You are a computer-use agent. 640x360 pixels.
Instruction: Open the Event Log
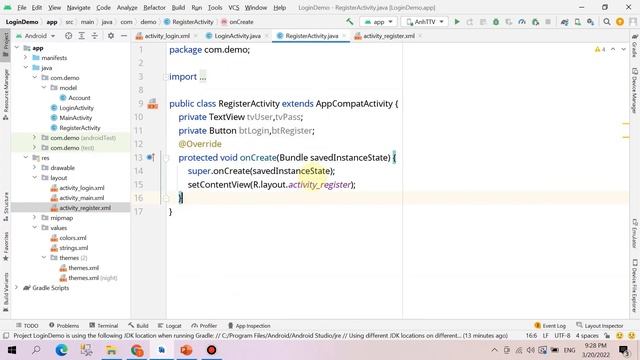click(x=550, y=325)
